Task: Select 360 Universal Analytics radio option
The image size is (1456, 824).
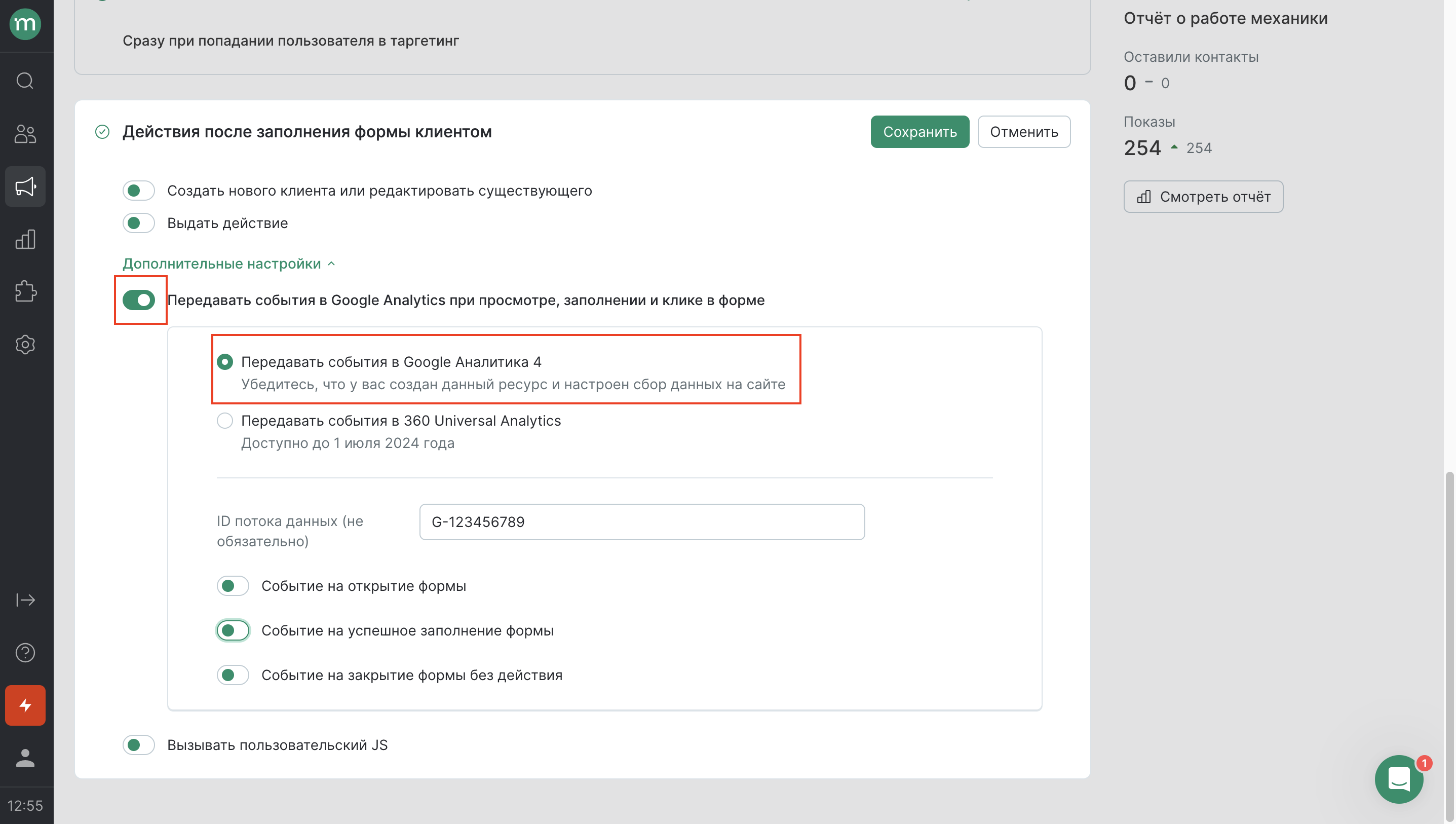Action: [224, 421]
